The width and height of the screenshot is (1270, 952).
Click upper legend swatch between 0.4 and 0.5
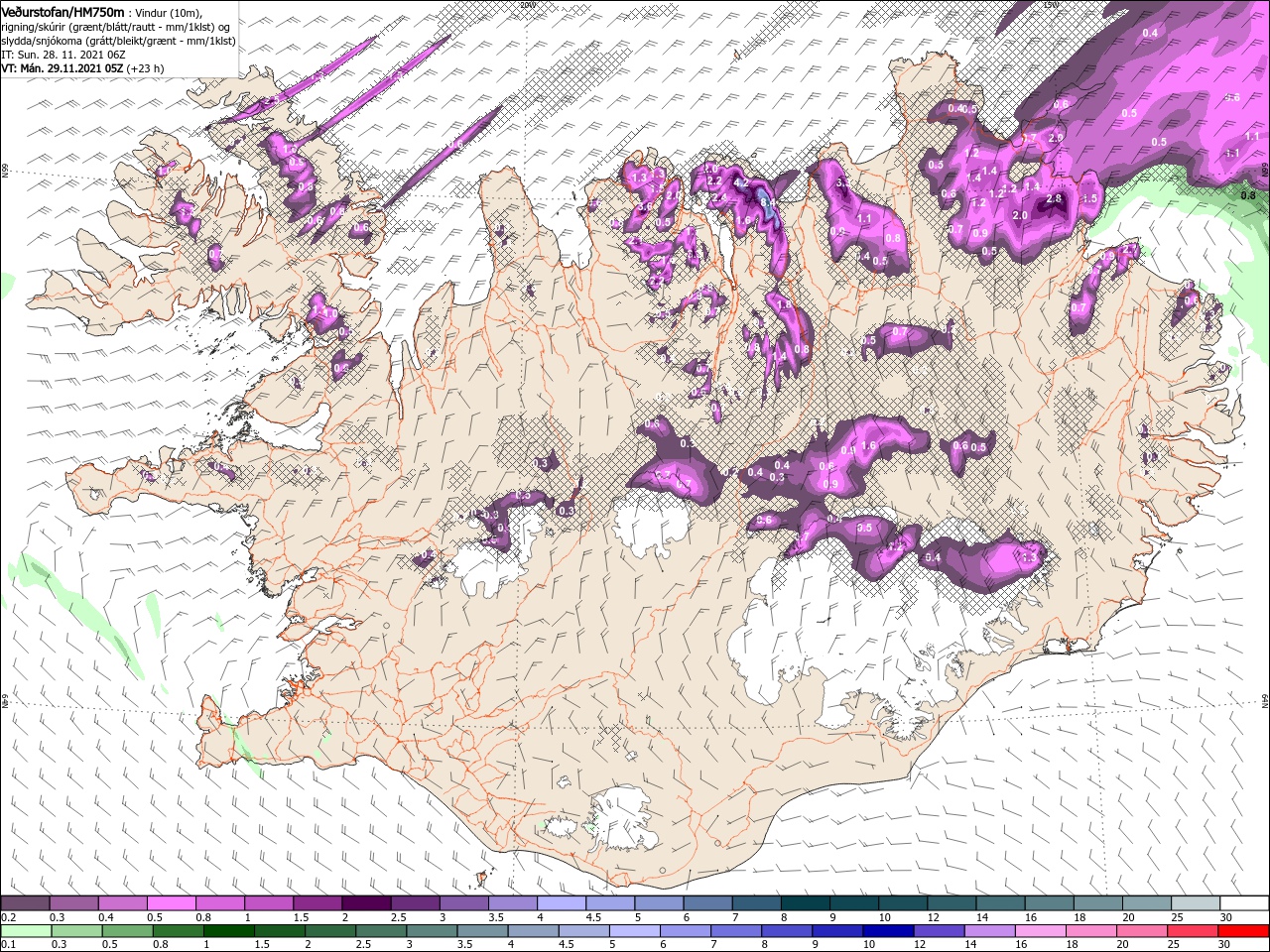click(122, 903)
